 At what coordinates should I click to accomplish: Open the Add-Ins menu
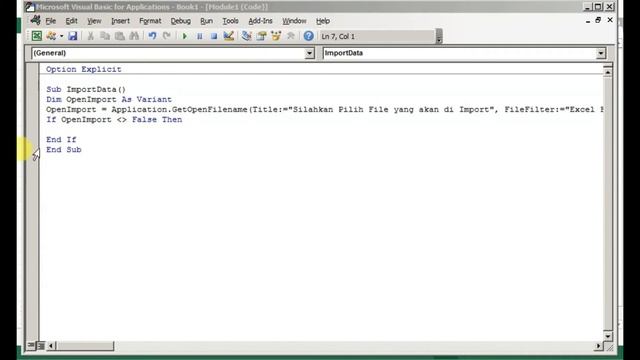pos(260,21)
